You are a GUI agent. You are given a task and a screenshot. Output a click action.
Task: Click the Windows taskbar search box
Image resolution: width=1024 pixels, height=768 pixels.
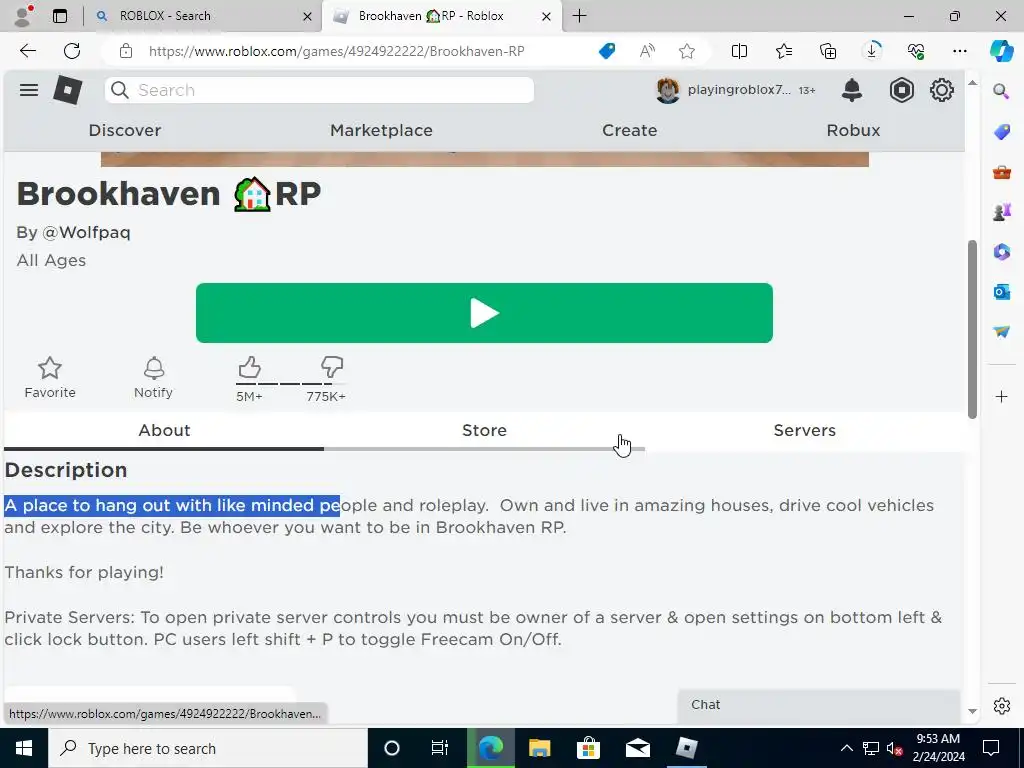click(x=208, y=748)
